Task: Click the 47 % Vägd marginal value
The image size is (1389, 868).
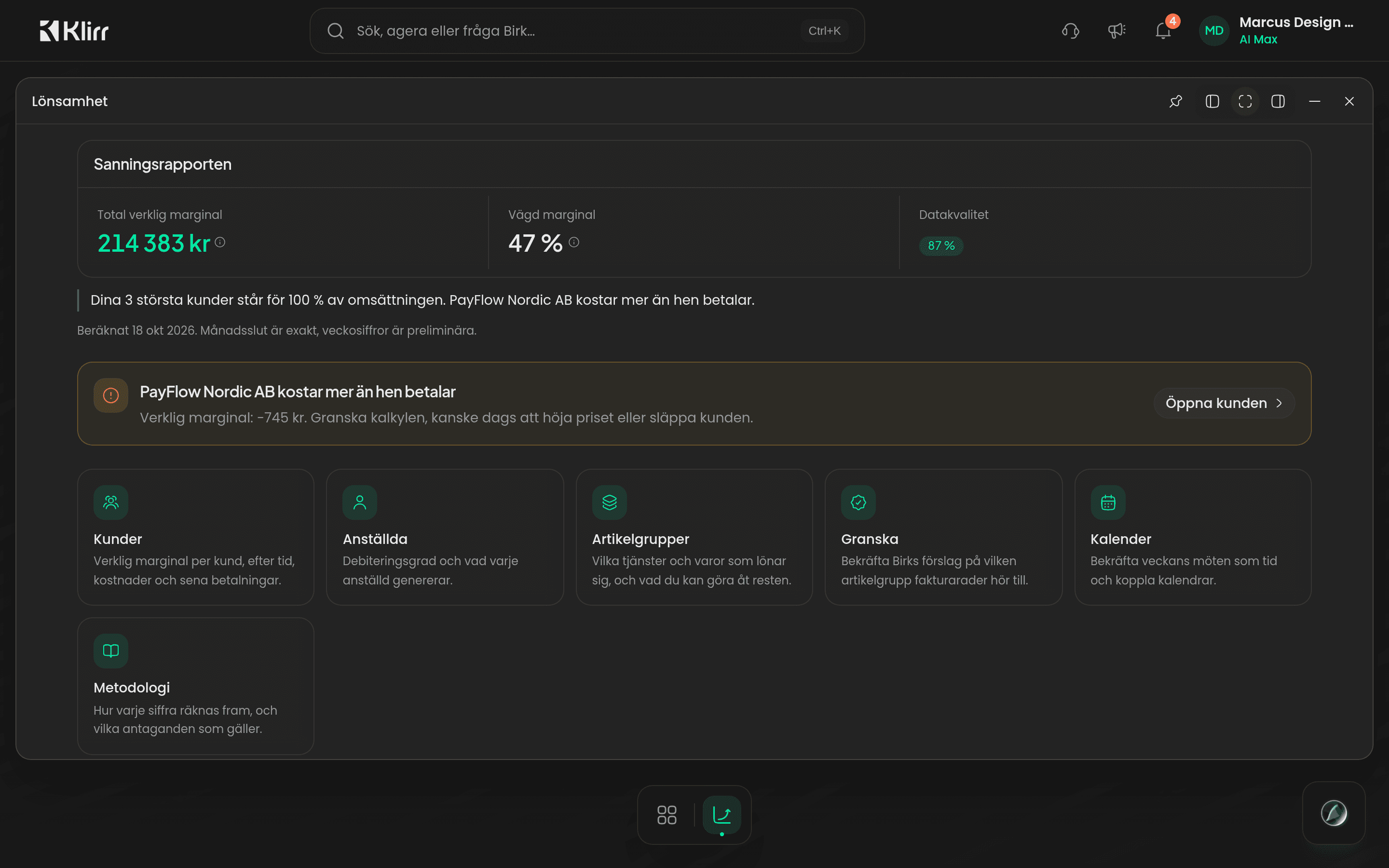Action: (535, 244)
